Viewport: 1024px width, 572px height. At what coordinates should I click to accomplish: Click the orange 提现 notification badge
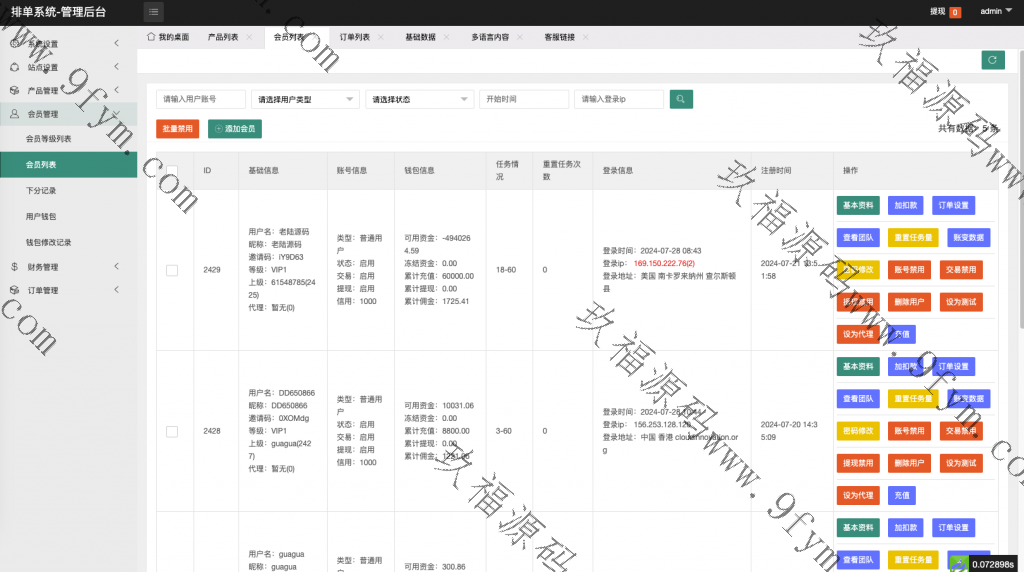(x=955, y=12)
